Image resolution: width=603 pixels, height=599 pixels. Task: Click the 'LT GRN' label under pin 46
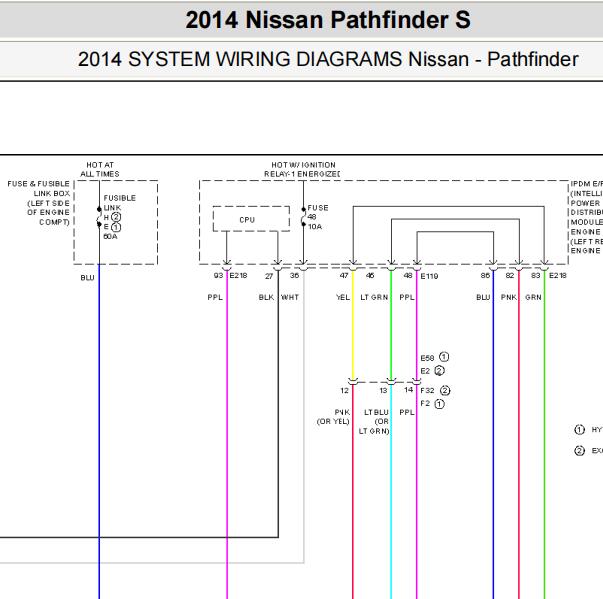(374, 298)
